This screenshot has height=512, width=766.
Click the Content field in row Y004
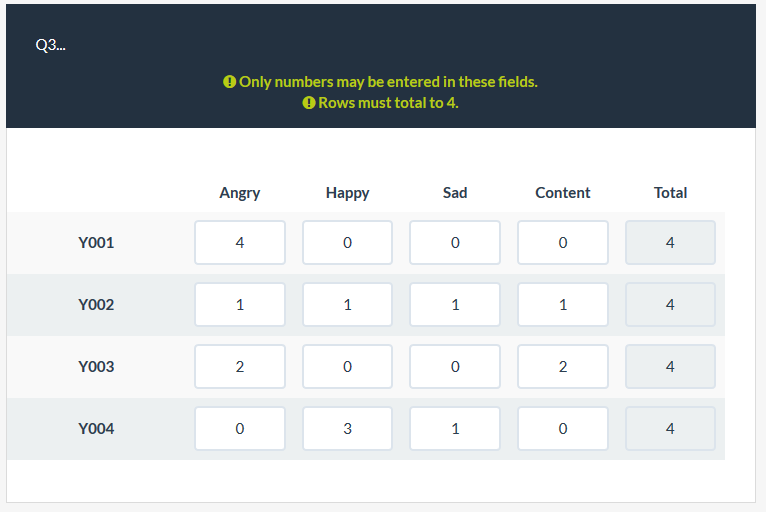point(563,429)
